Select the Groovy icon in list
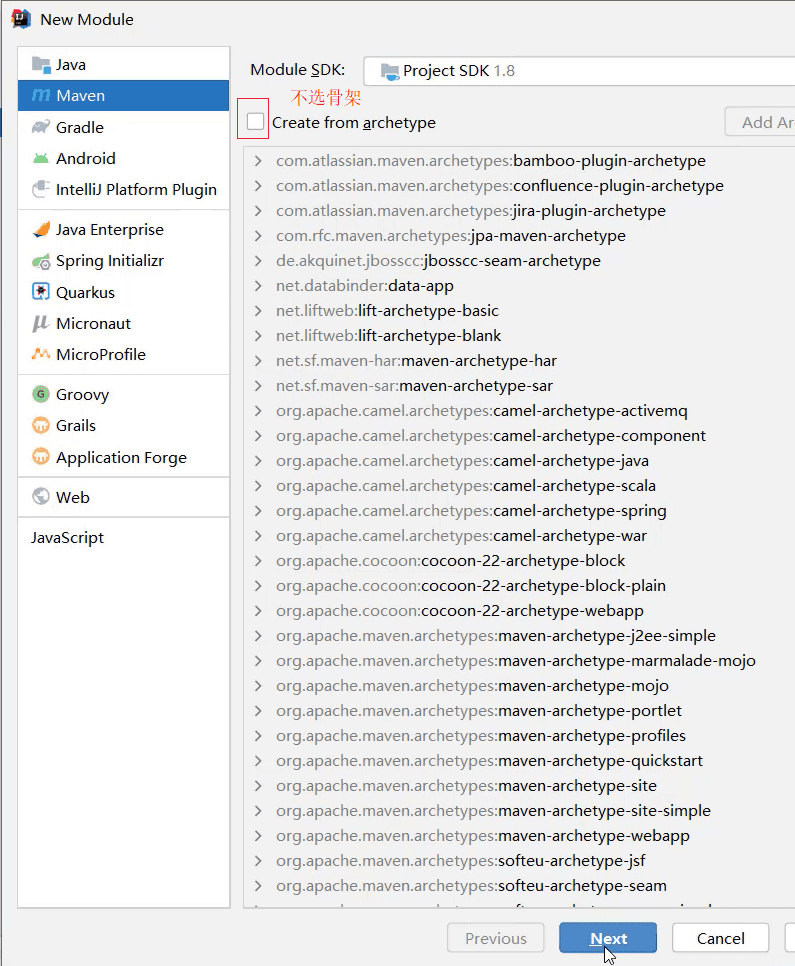 coord(41,395)
